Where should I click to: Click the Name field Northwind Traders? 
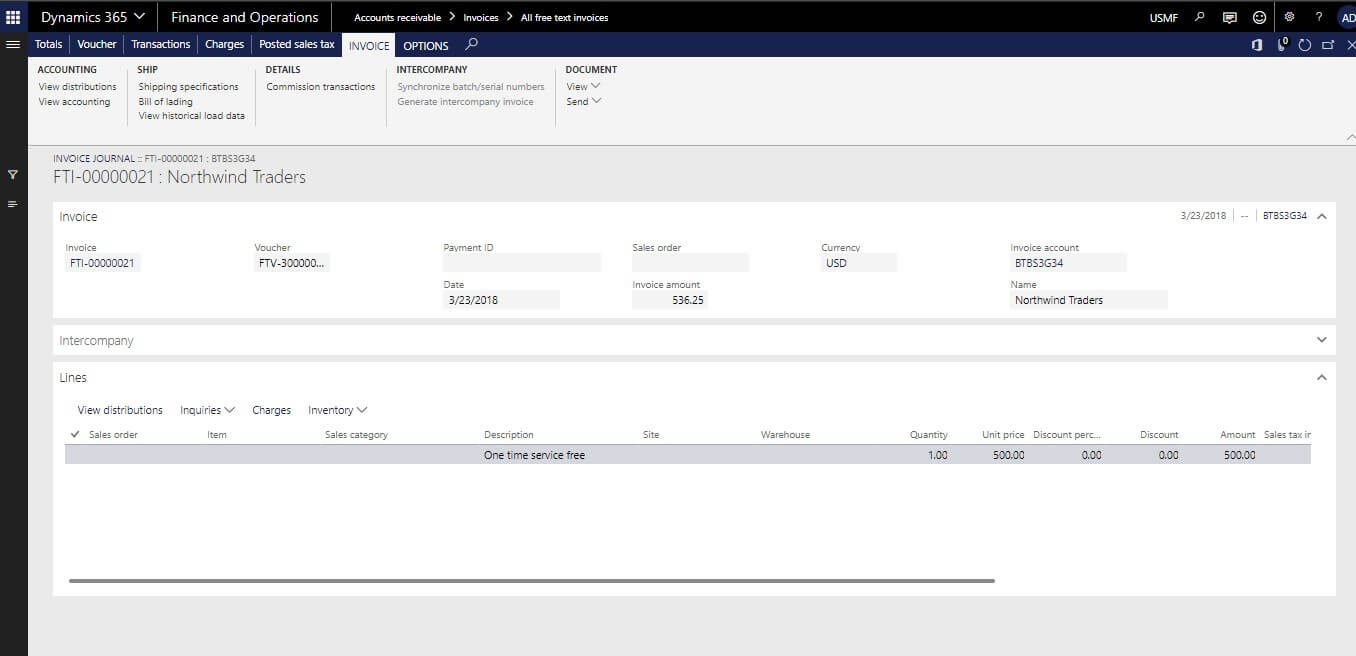pyautogui.click(x=1089, y=300)
